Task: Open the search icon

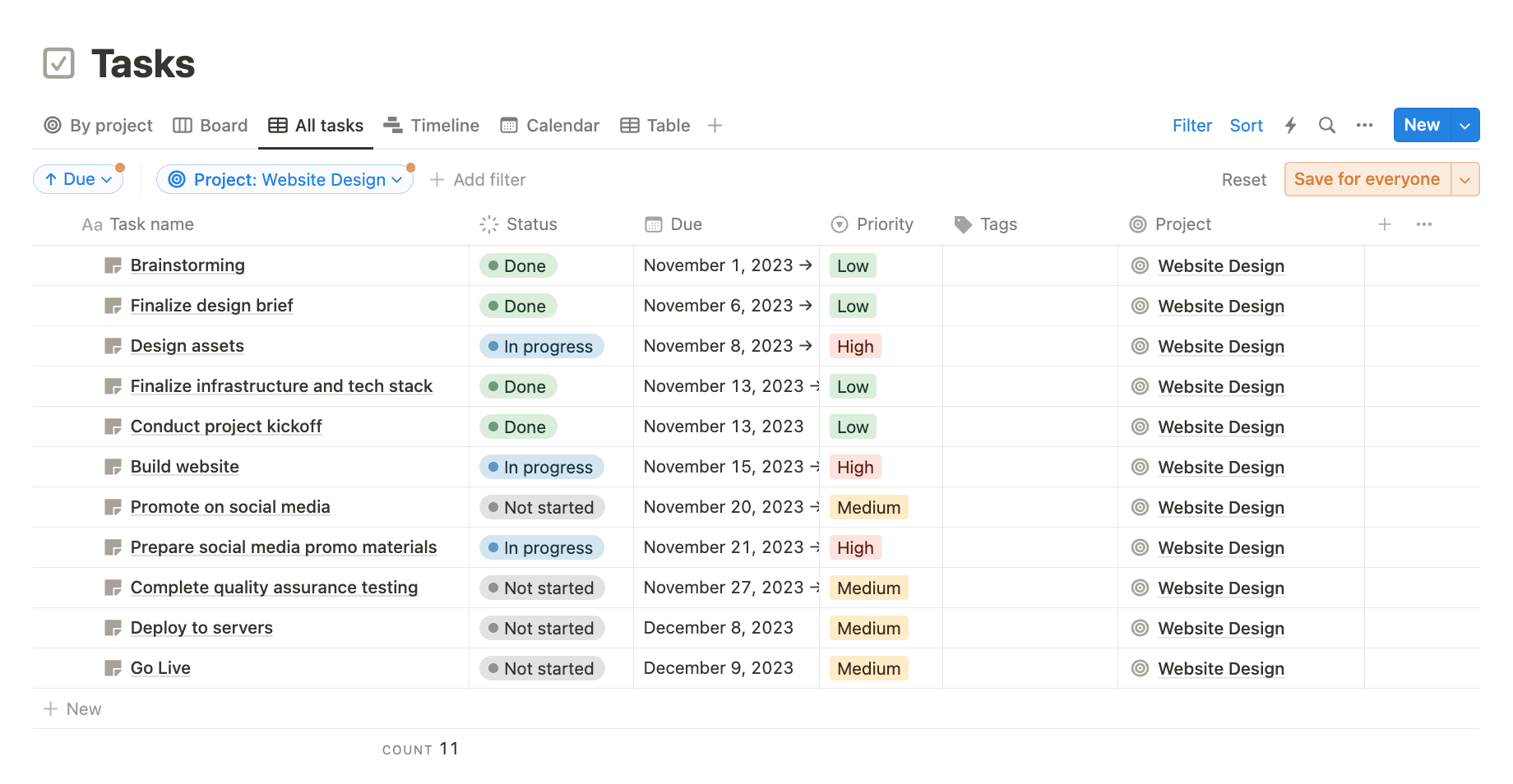Action: click(x=1326, y=125)
